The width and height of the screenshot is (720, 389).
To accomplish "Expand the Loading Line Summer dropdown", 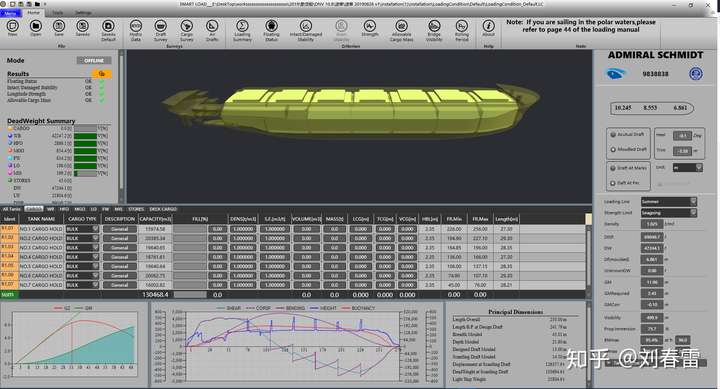I will click(669, 202).
